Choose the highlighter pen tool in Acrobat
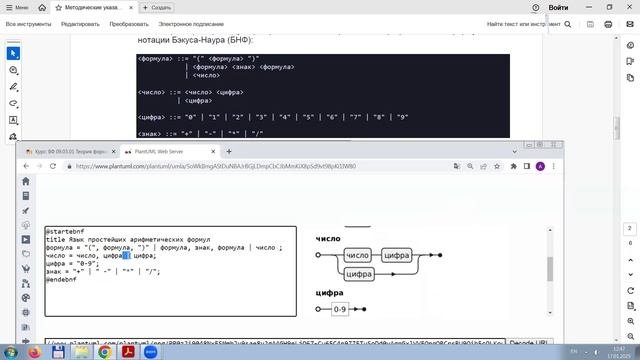This screenshot has width=640, height=360. 13,87
